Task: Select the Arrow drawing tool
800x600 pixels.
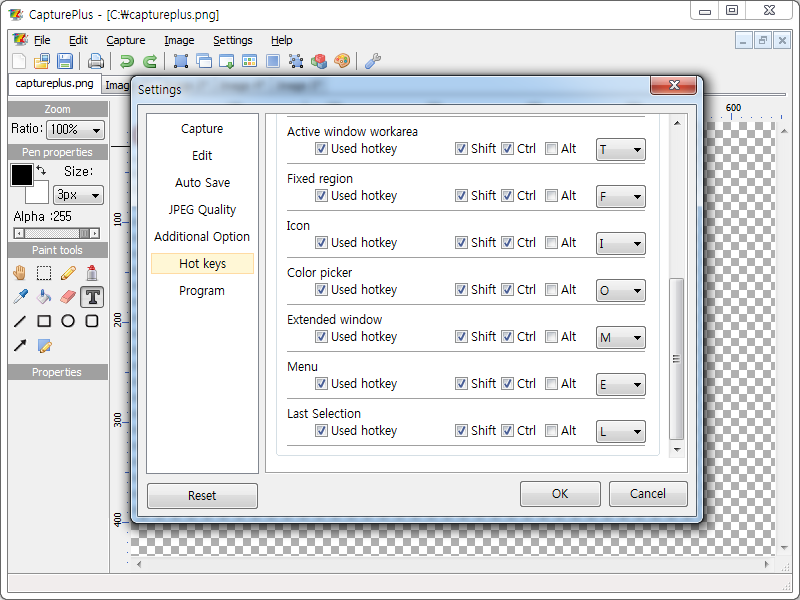Action: click(x=20, y=345)
